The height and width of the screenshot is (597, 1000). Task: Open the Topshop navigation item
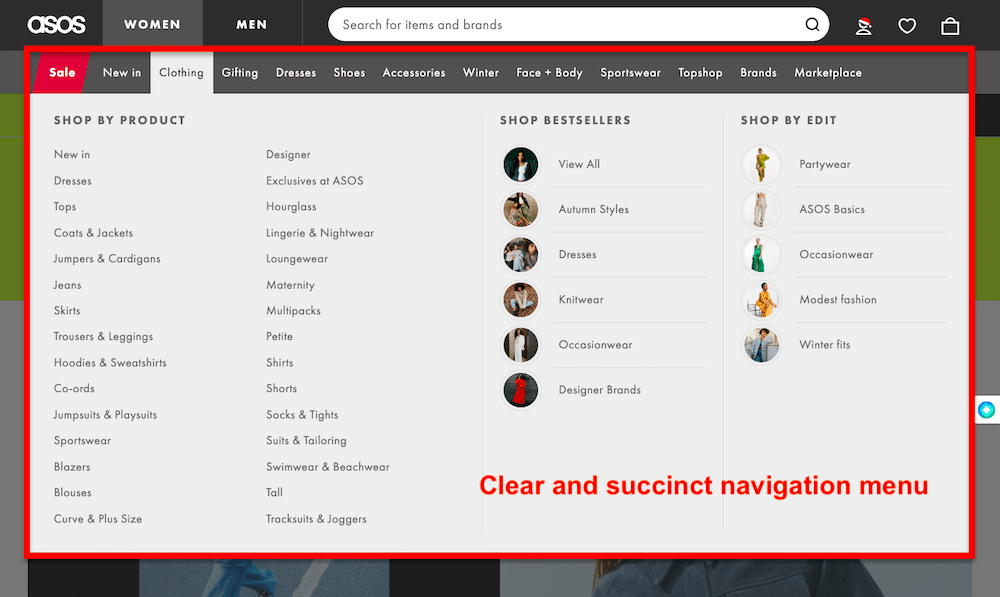(x=700, y=73)
